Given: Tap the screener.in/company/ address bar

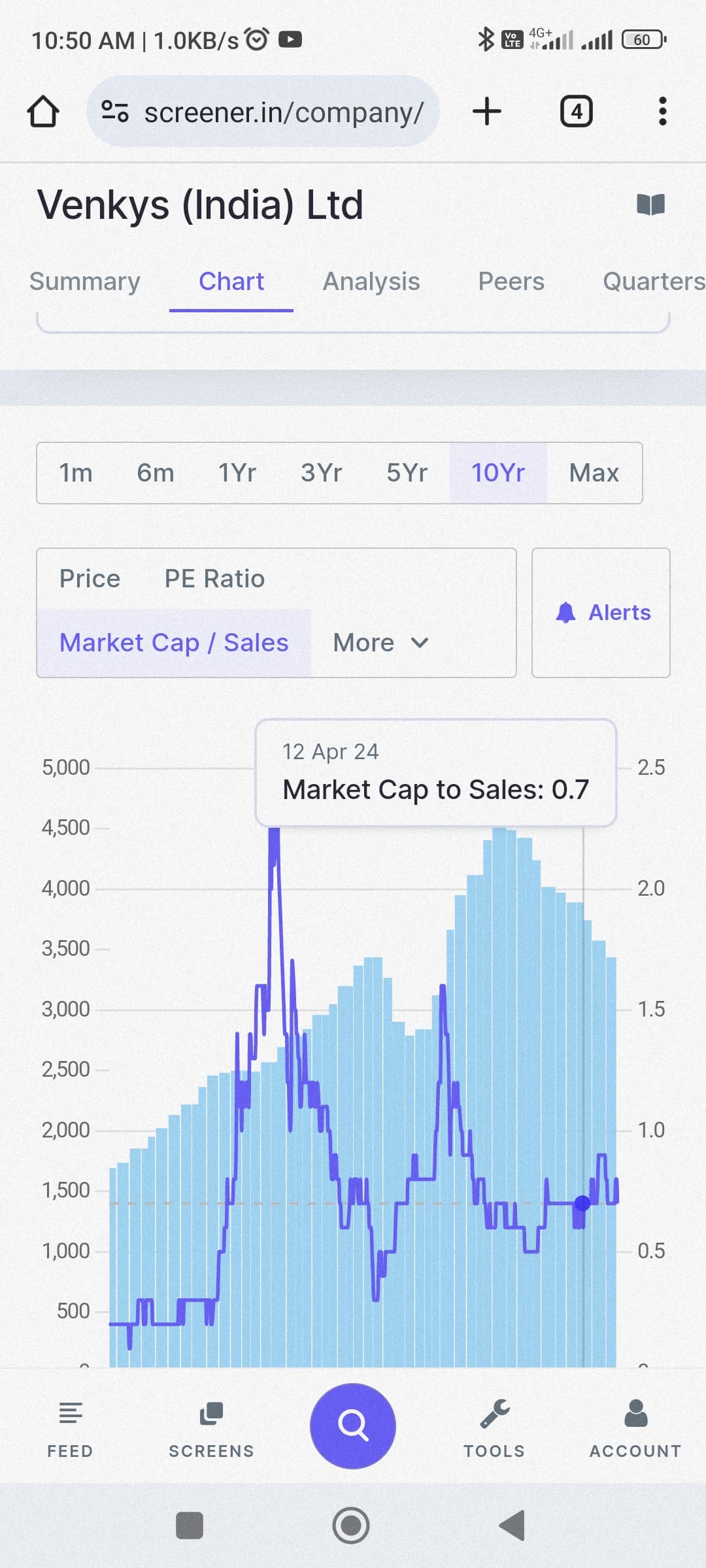Looking at the screenshot, I should tap(263, 111).
